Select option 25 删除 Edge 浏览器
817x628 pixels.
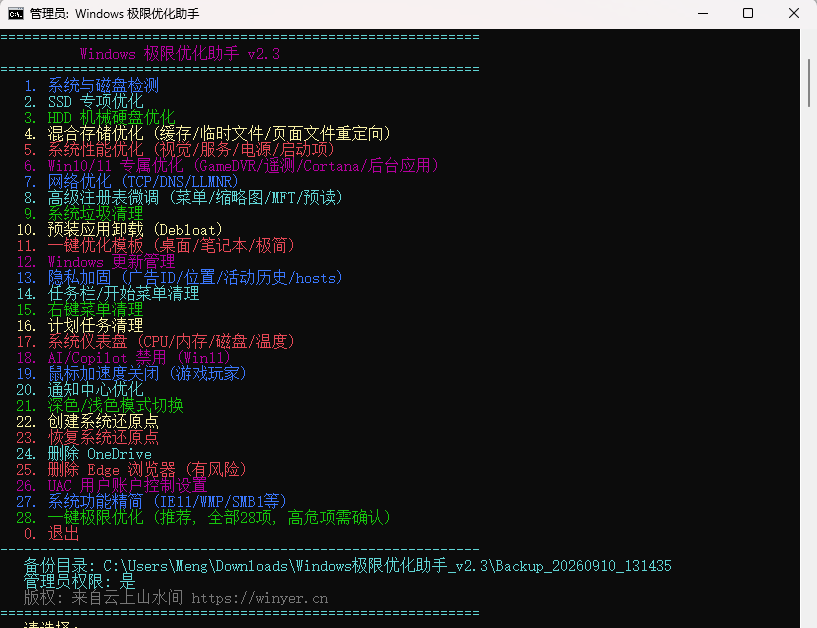point(131,471)
